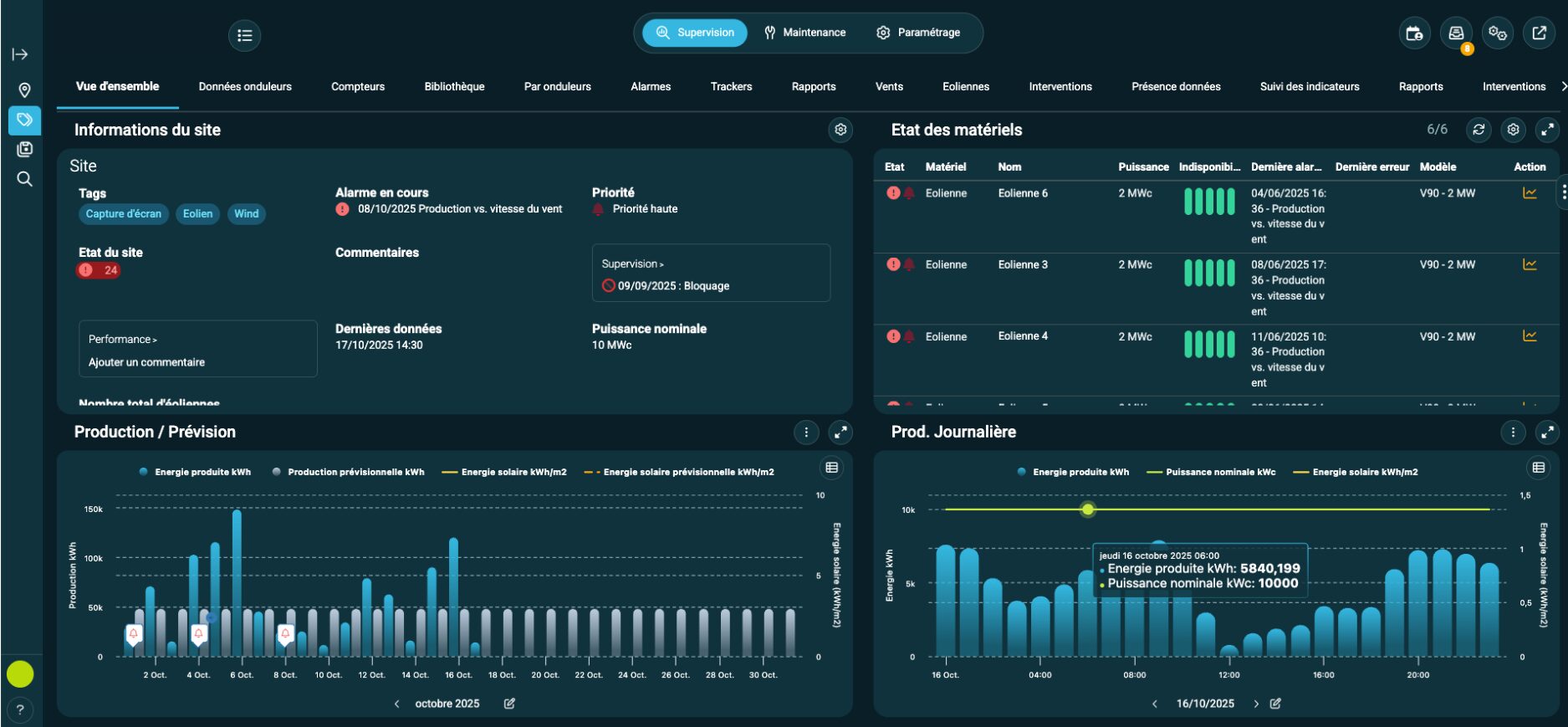The image size is (1568, 727).
Task: Expand the Performance comment section
Action: pyautogui.click(x=123, y=339)
